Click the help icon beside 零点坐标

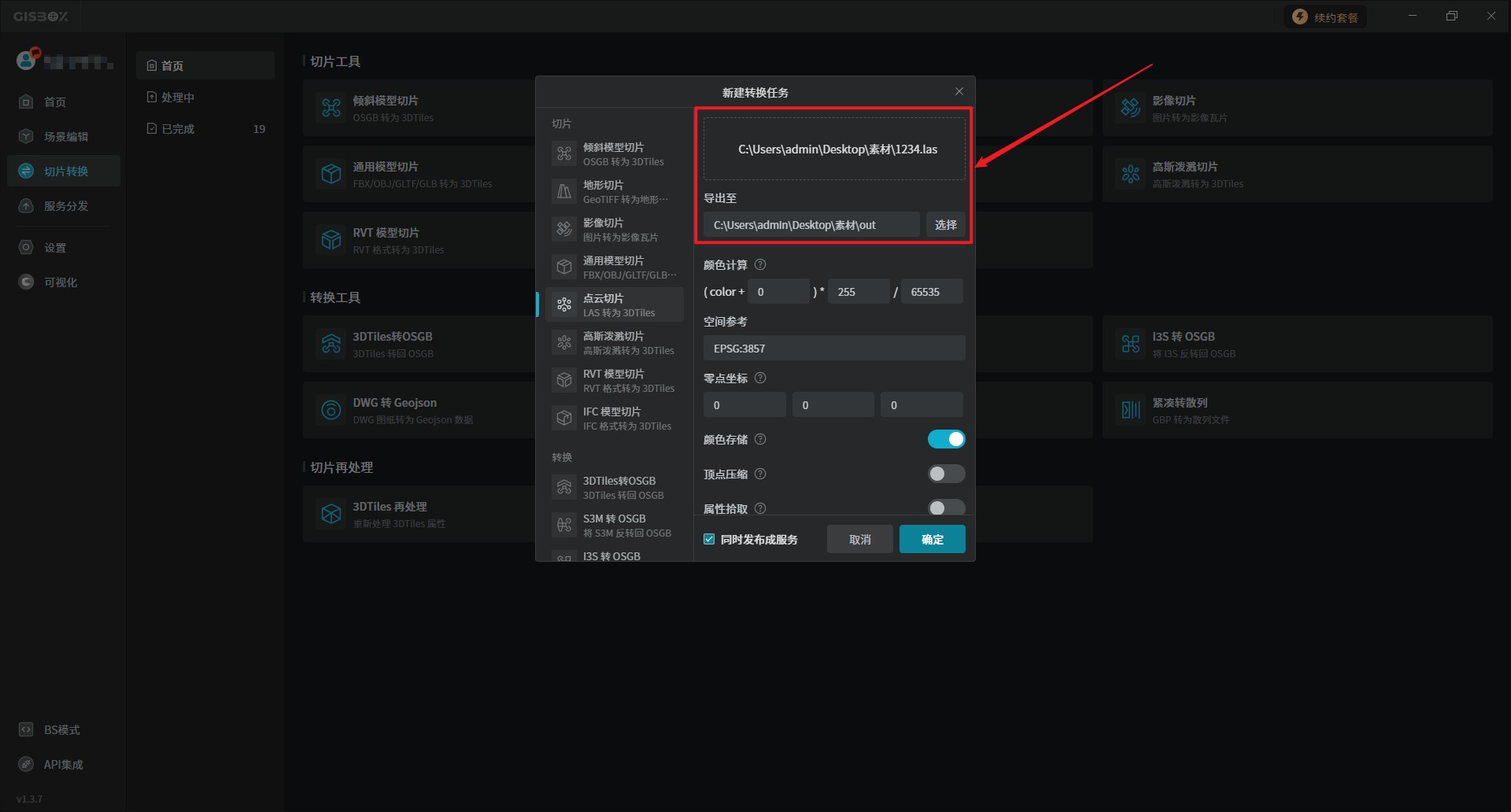tap(760, 378)
